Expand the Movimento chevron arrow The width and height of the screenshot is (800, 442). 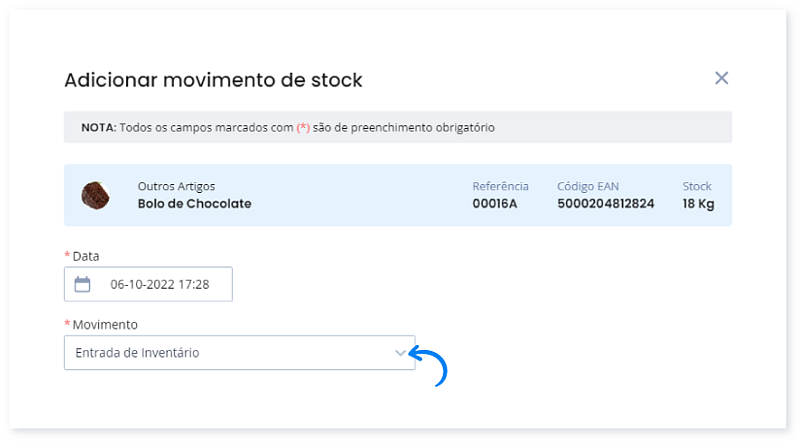(x=401, y=353)
